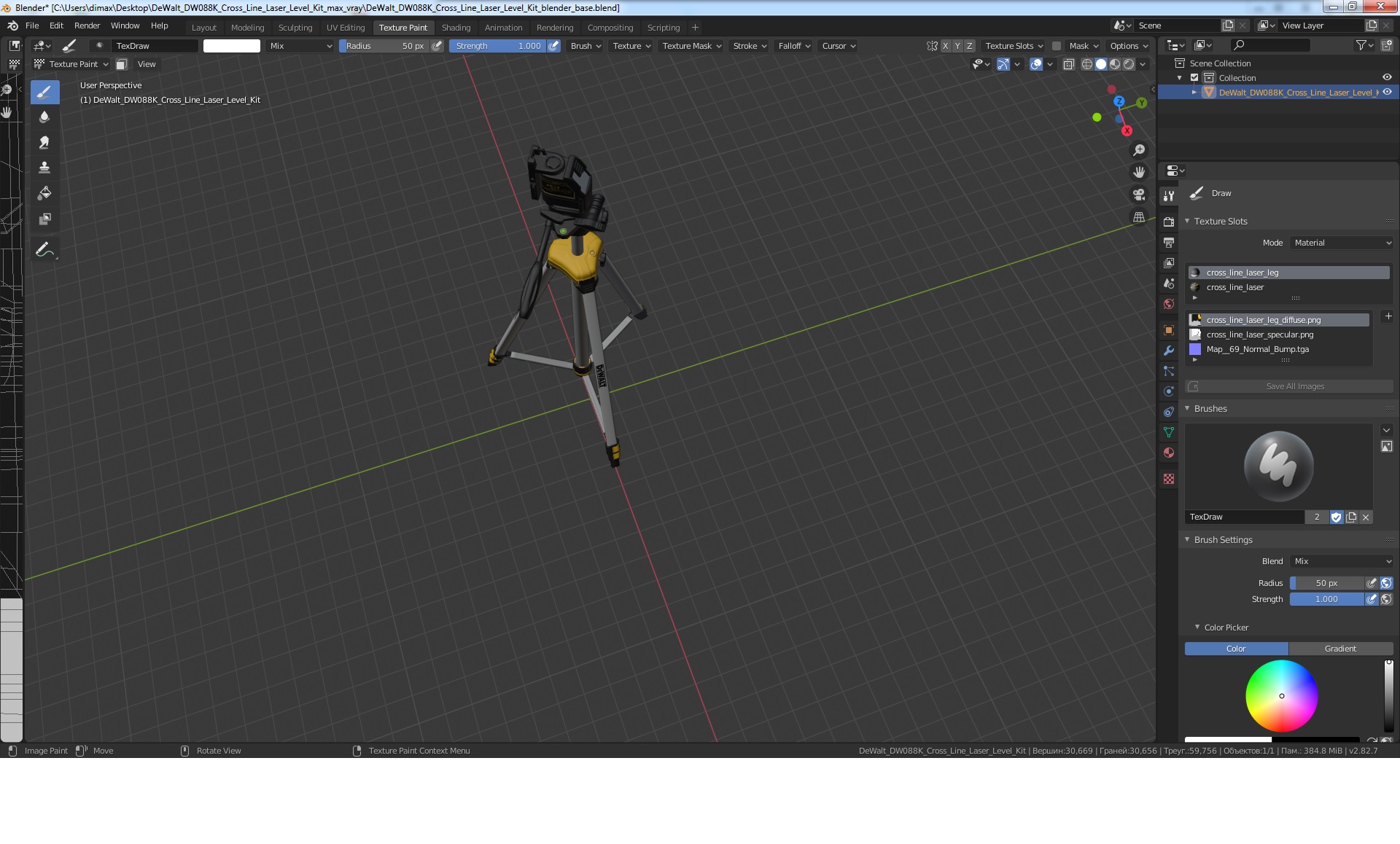Open the Stroke popover
The image size is (1400, 844).
point(750,45)
